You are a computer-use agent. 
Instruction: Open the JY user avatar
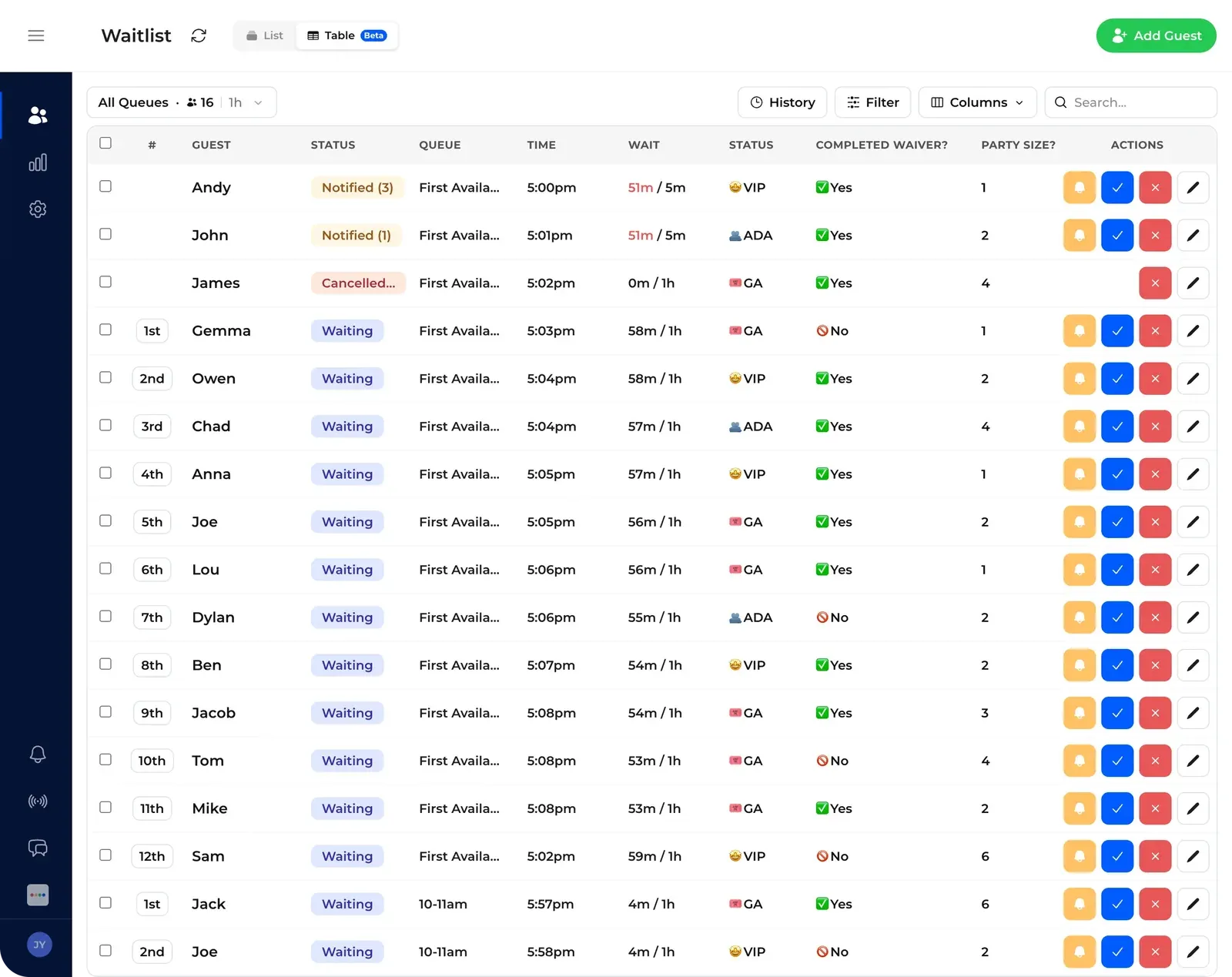pyautogui.click(x=39, y=945)
